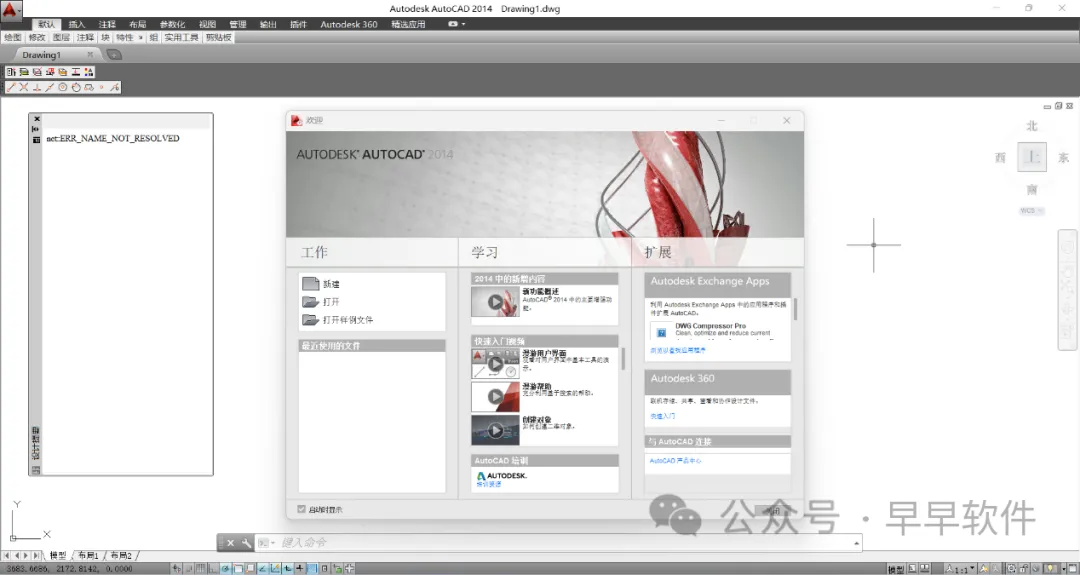Click the Quick View Drawings status icon
This screenshot has width=1080, height=575.
[x=924, y=569]
